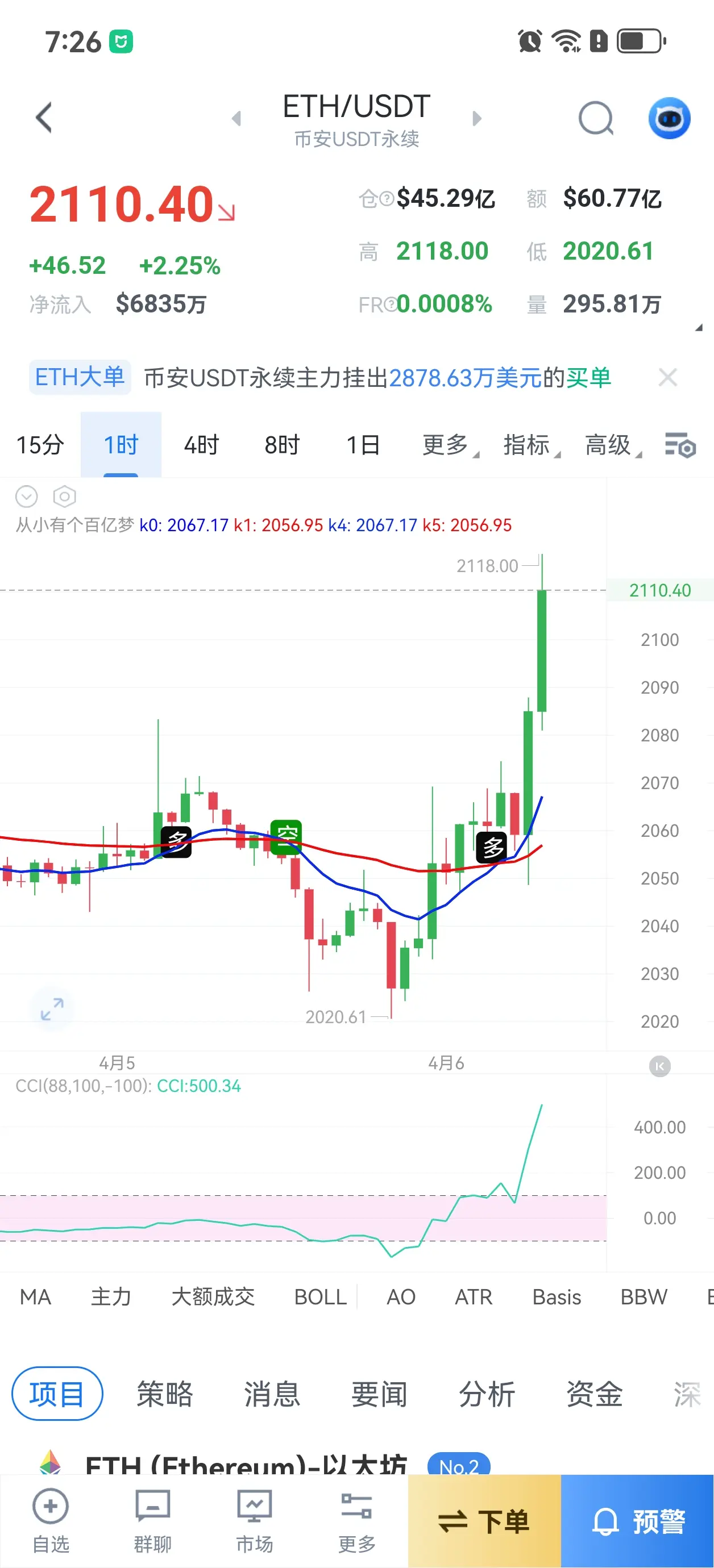Screen dimensions: 714x1568
Task: Open the 指标 indicators dropdown
Action: [x=531, y=445]
